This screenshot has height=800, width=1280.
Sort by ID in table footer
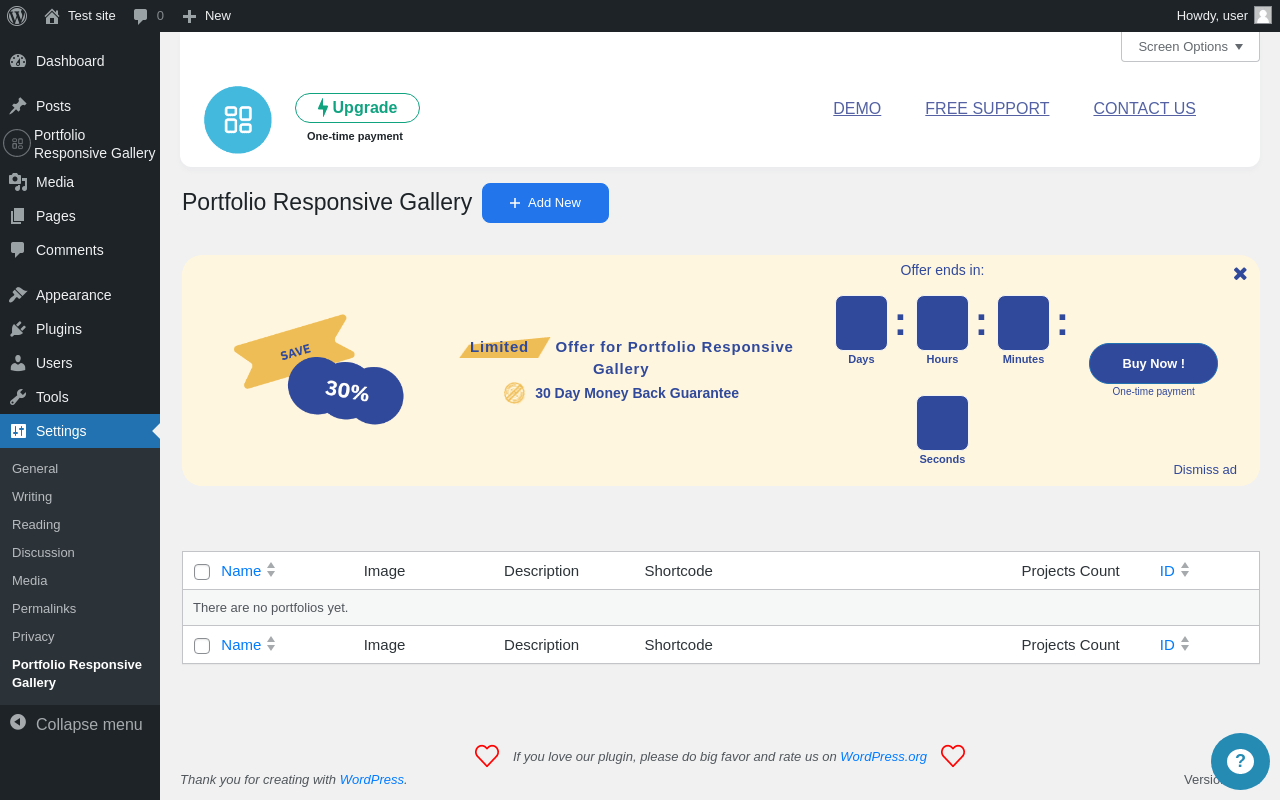point(1175,644)
